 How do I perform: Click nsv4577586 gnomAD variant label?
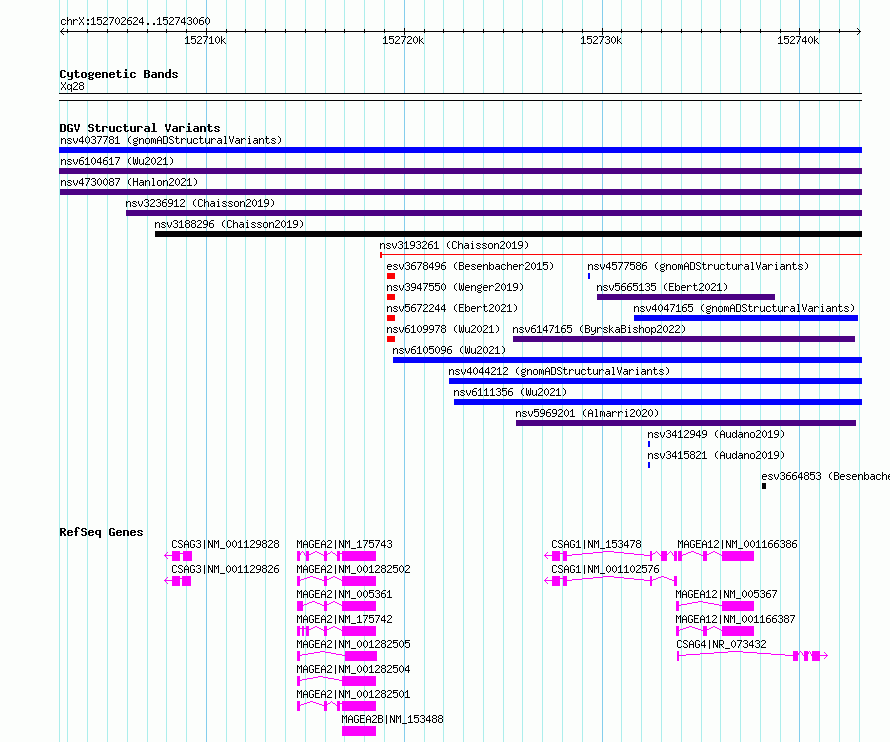tap(698, 266)
